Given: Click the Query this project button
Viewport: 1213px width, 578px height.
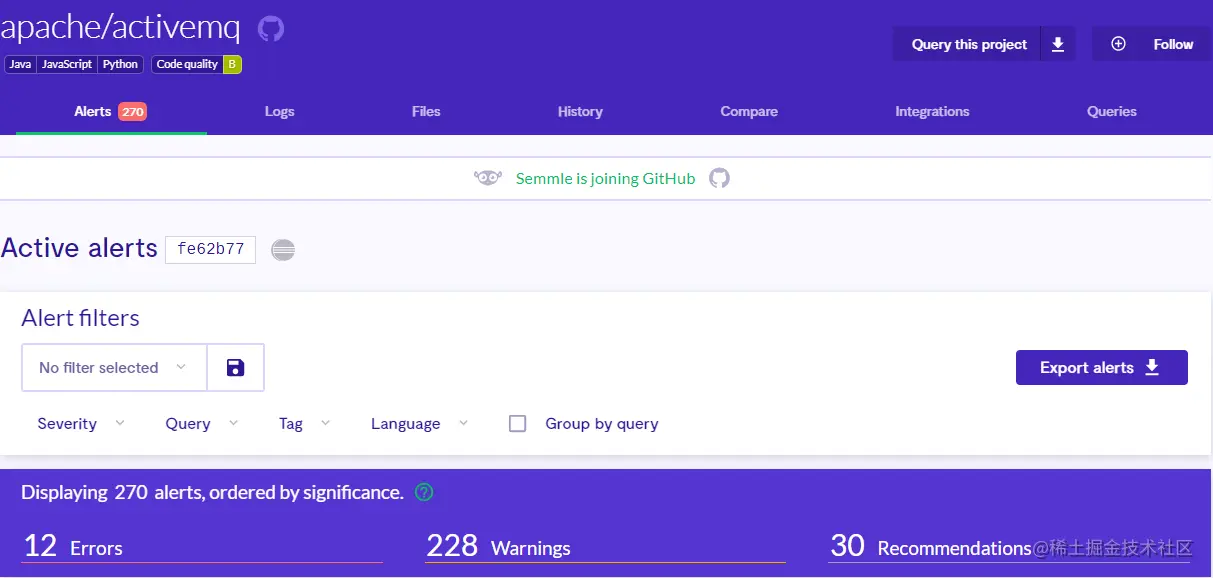Looking at the screenshot, I should 969,44.
